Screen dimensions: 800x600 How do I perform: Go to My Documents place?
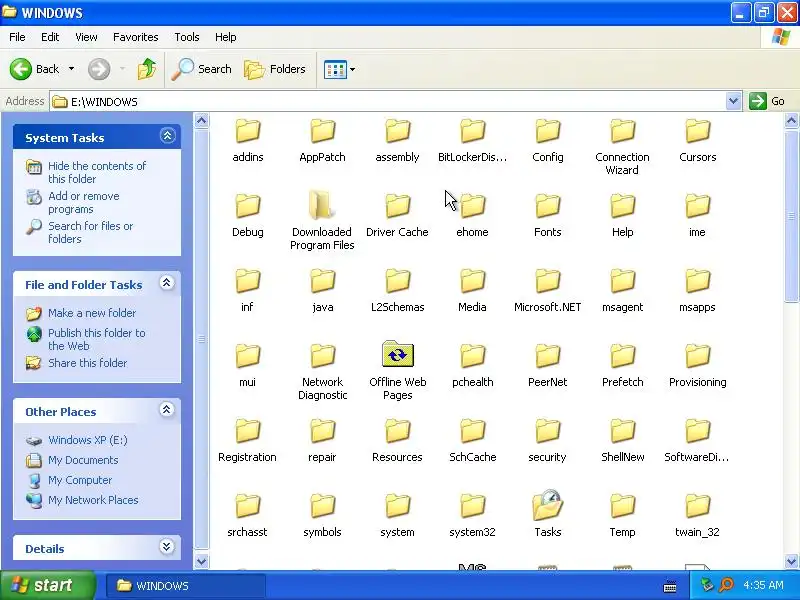tap(83, 460)
